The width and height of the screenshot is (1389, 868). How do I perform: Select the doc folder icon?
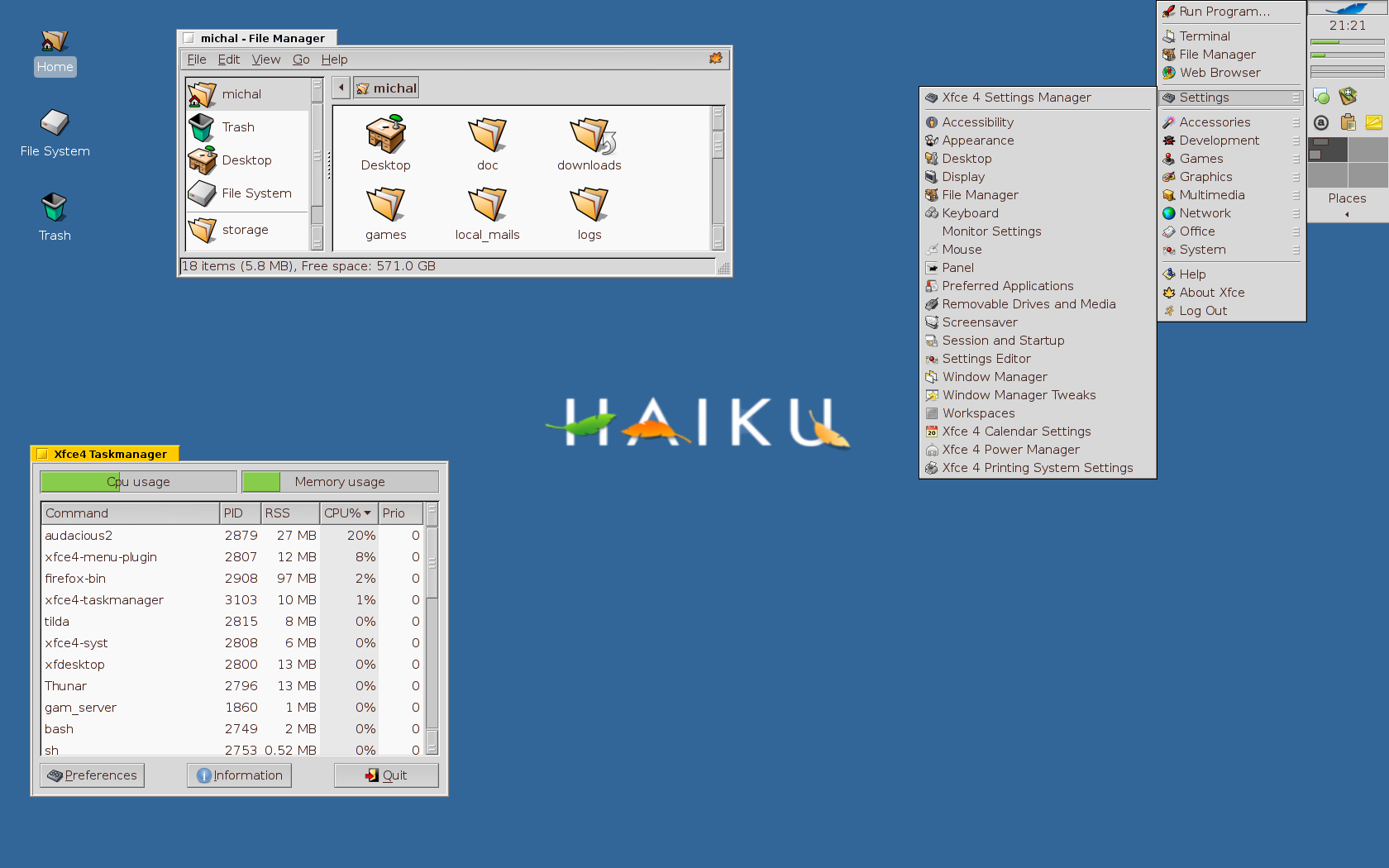488,143
